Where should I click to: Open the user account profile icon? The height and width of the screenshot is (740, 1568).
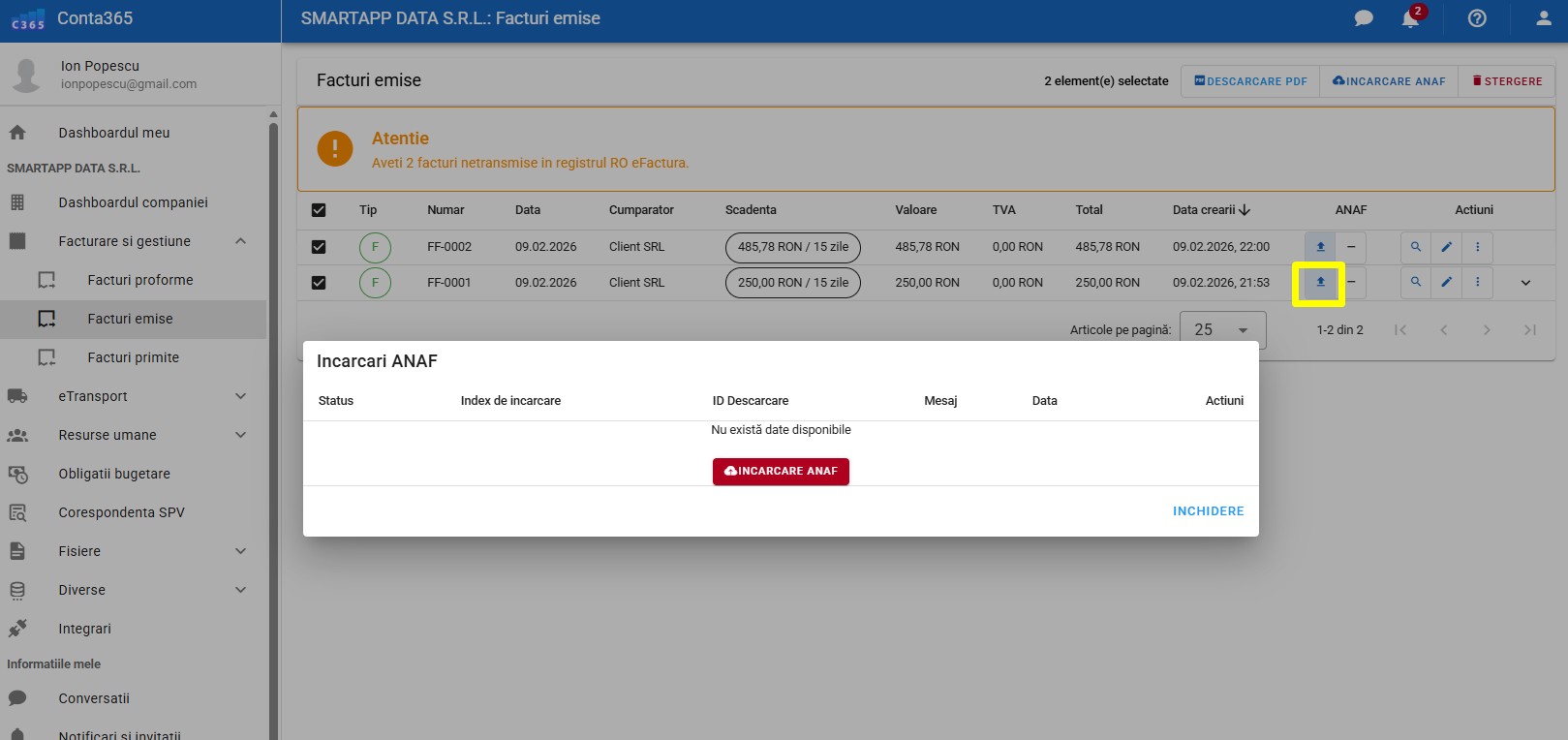pyautogui.click(x=1544, y=18)
